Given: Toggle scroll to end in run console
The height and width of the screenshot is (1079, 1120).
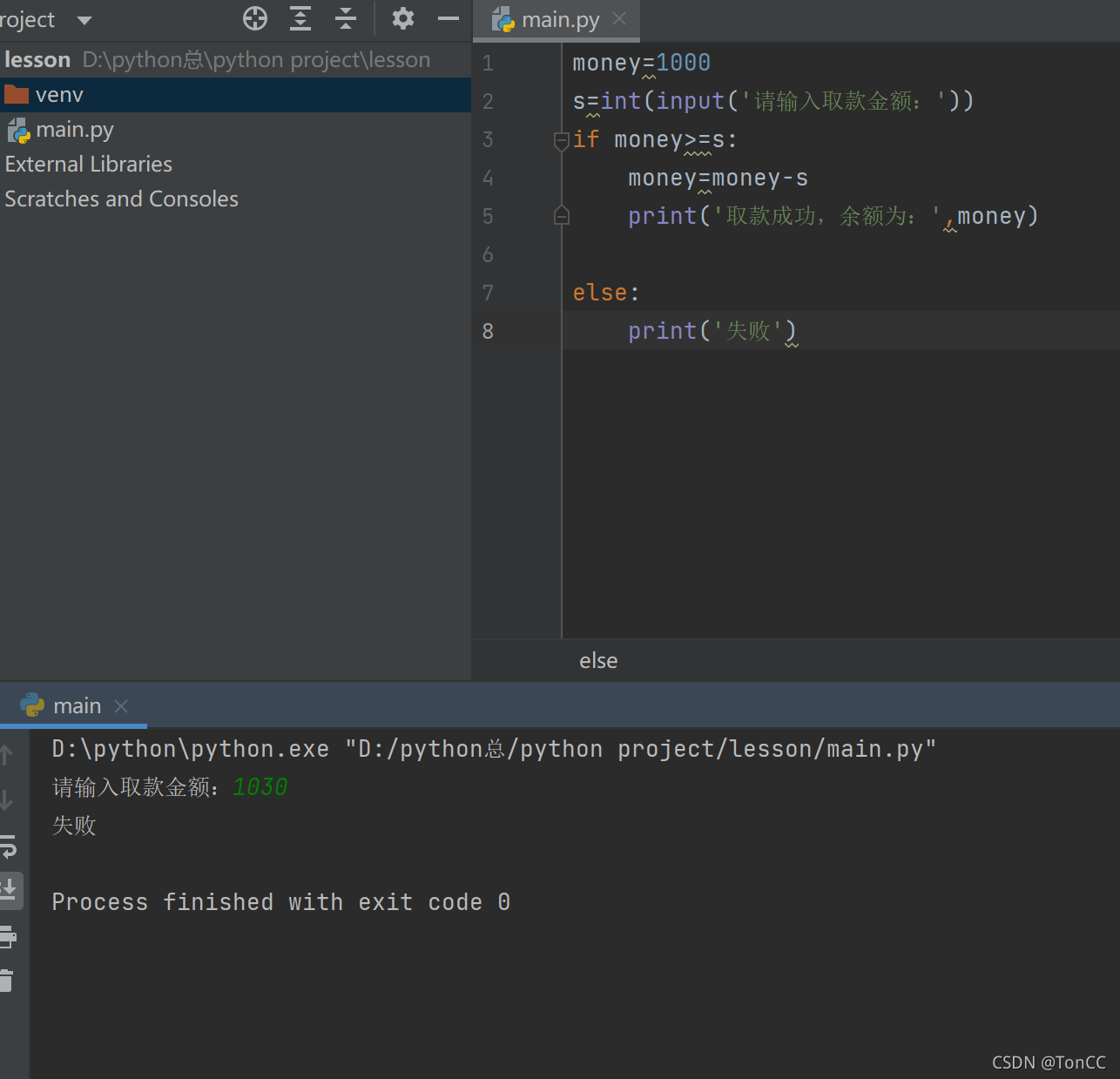Looking at the screenshot, I should pos(9,890).
